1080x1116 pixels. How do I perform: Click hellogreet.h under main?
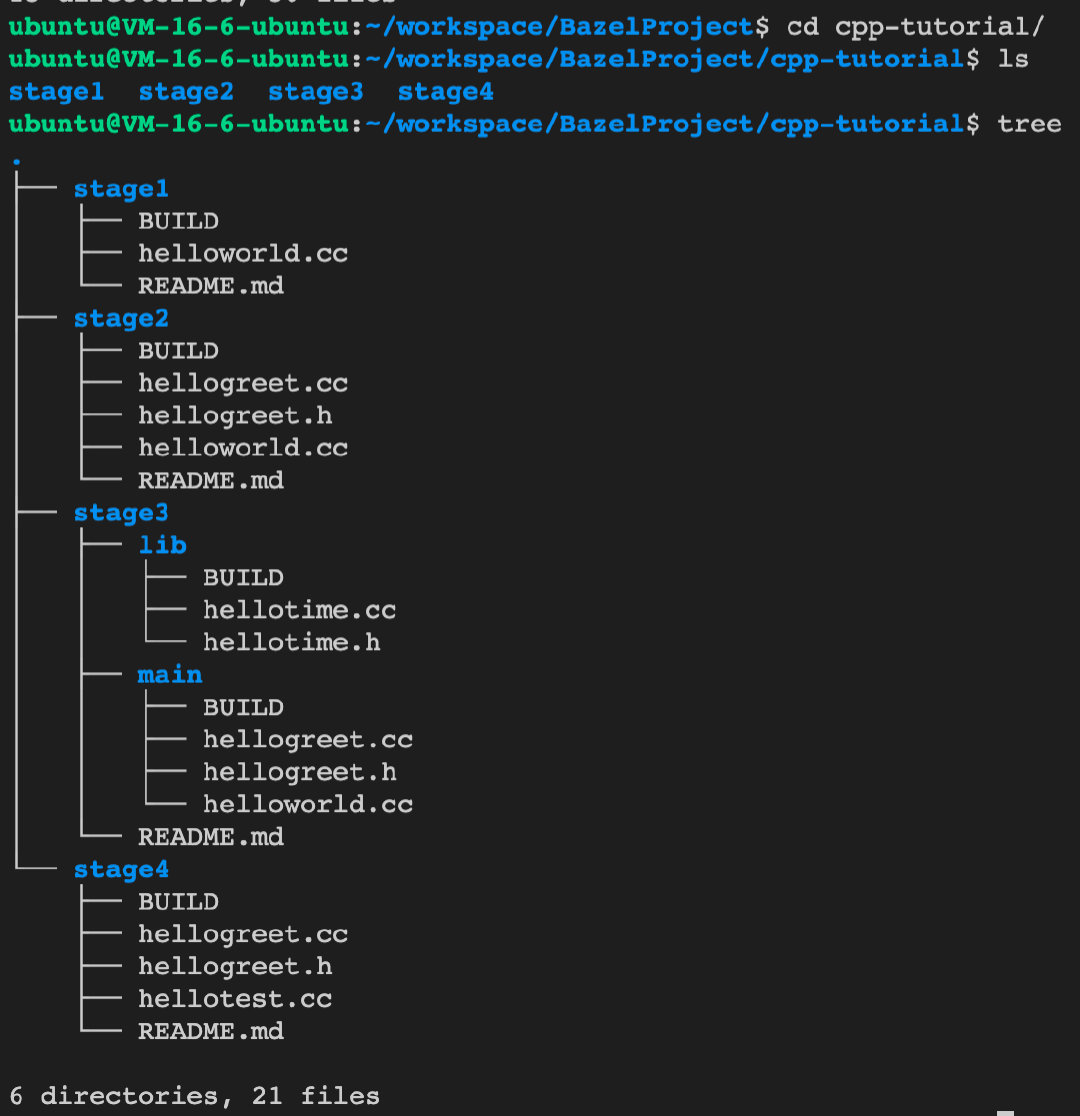click(x=300, y=772)
